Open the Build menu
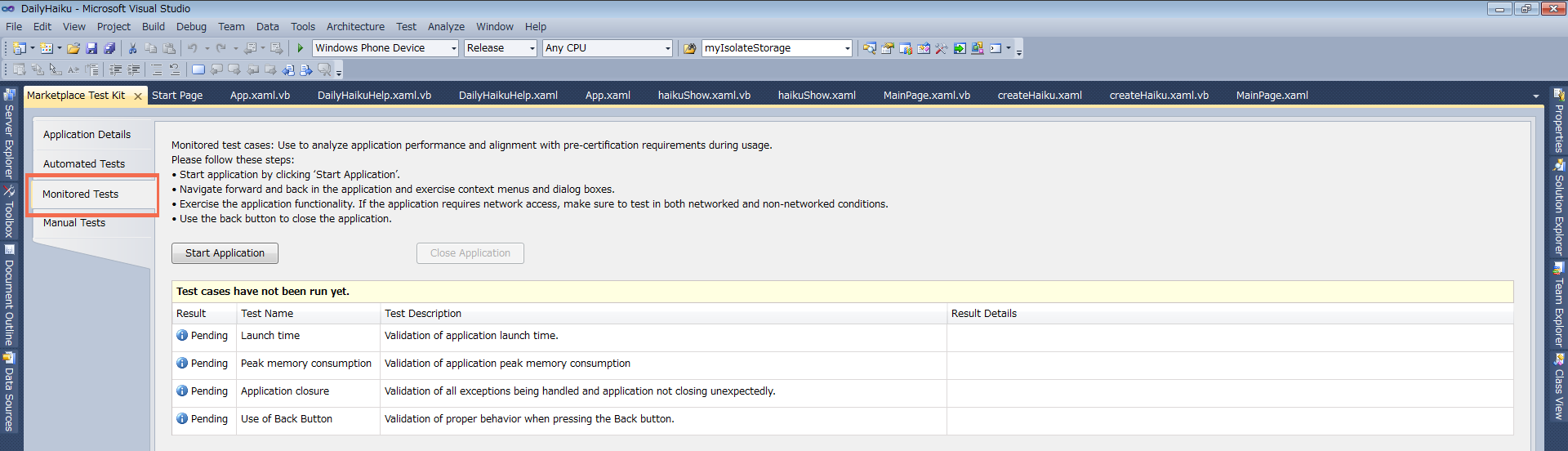The image size is (1568, 451). (154, 26)
